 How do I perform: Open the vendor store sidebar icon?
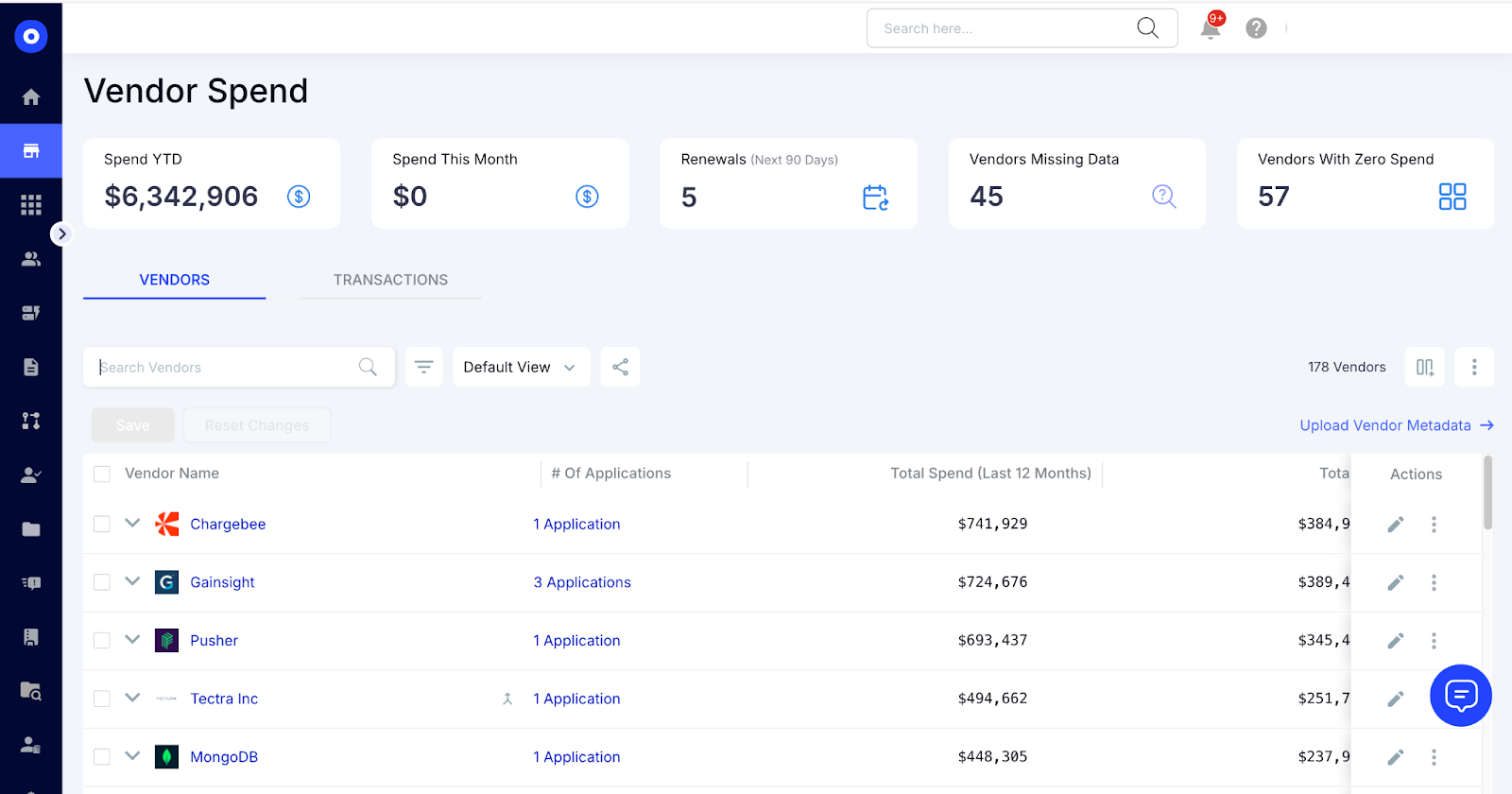31,150
